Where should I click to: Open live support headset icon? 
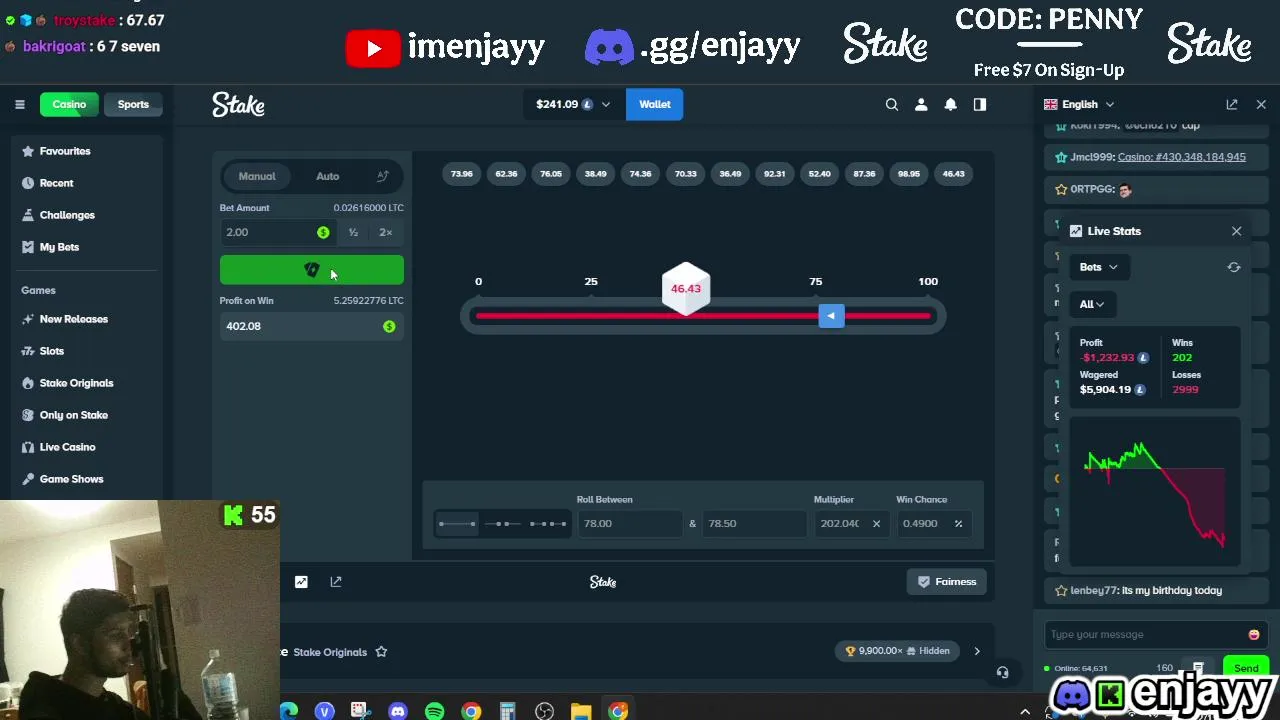click(x=1003, y=672)
